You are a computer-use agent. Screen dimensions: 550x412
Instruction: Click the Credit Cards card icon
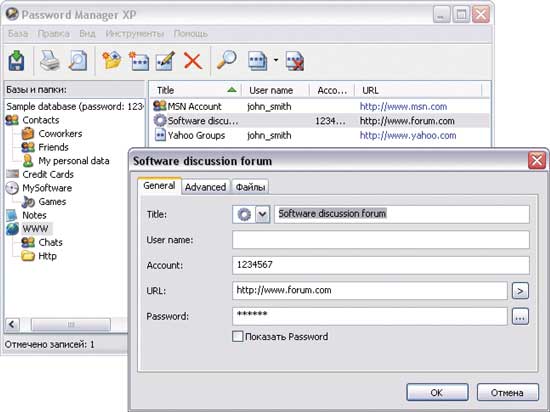(x=13, y=174)
